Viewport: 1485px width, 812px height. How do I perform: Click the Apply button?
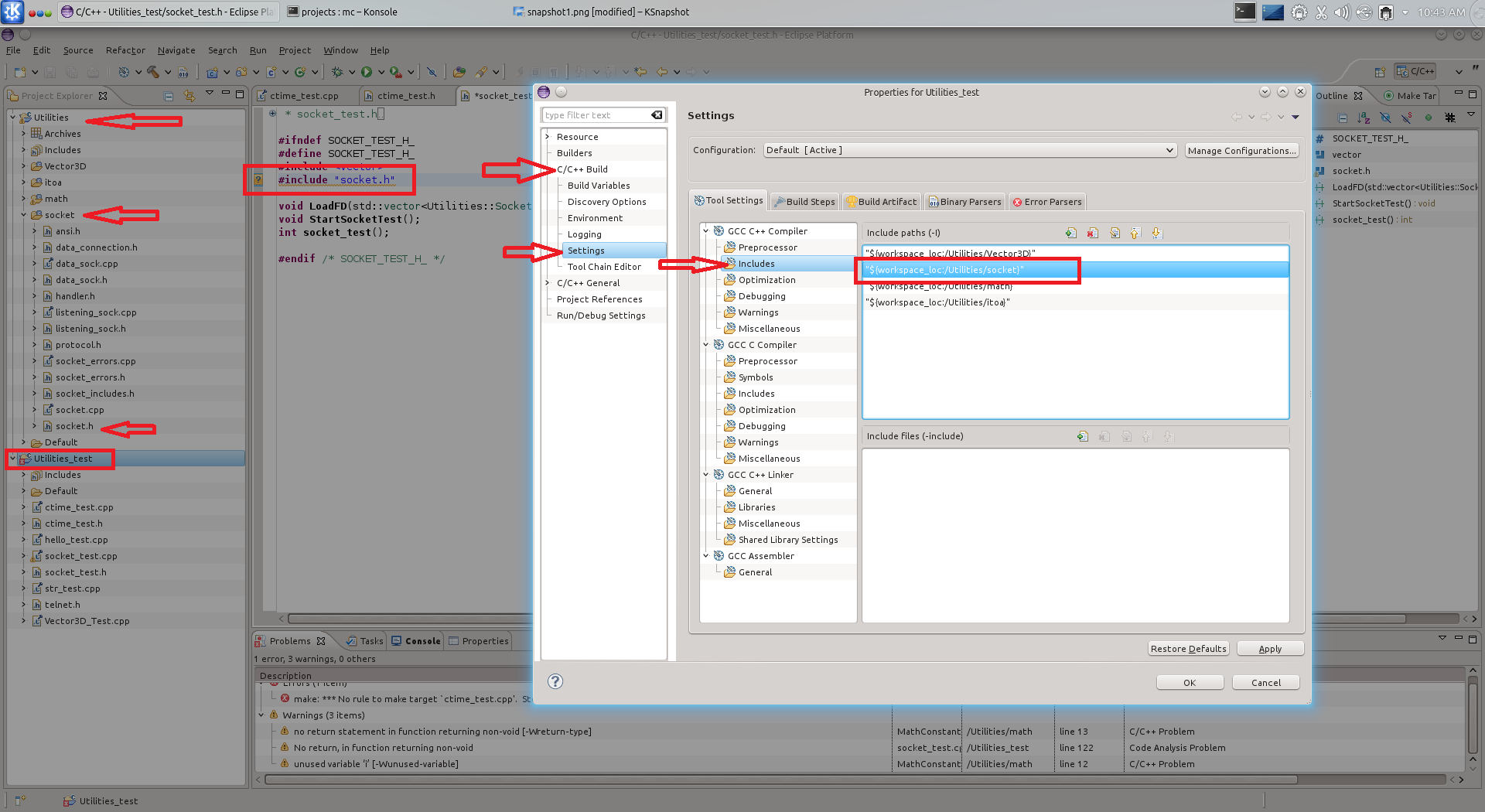[1270, 649]
